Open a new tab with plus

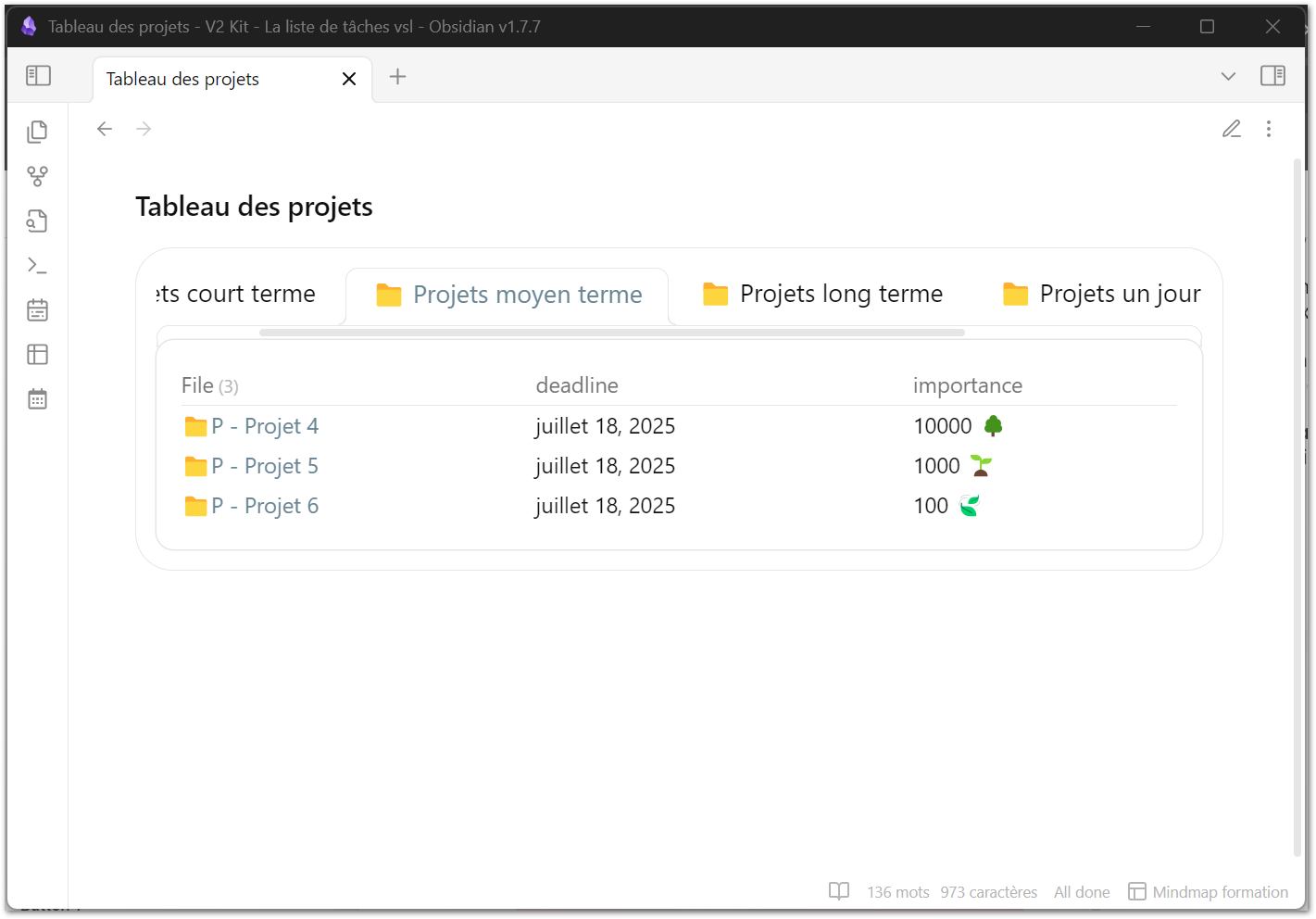point(397,77)
